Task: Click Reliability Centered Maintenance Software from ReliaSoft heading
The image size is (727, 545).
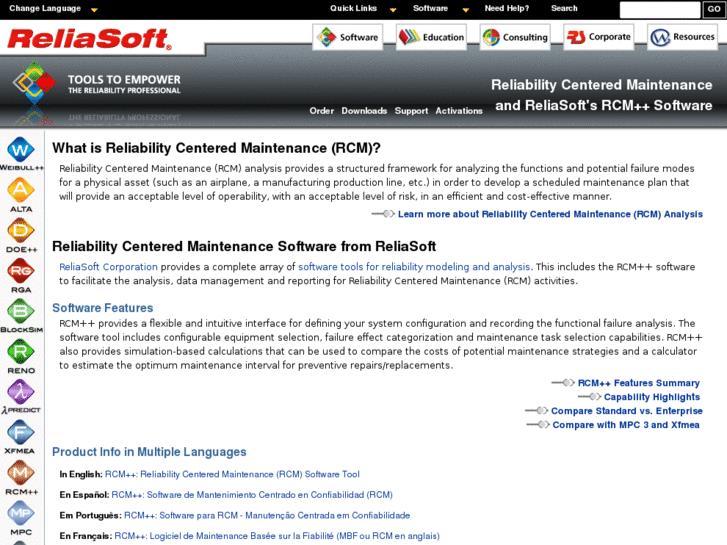Action: coord(244,246)
